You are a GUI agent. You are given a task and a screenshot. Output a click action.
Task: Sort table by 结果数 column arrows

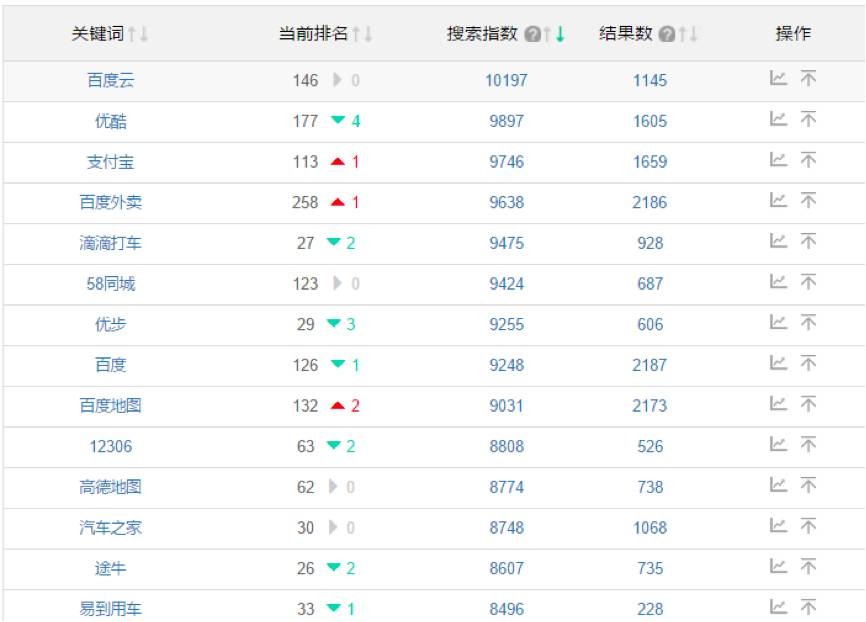[x=688, y=34]
